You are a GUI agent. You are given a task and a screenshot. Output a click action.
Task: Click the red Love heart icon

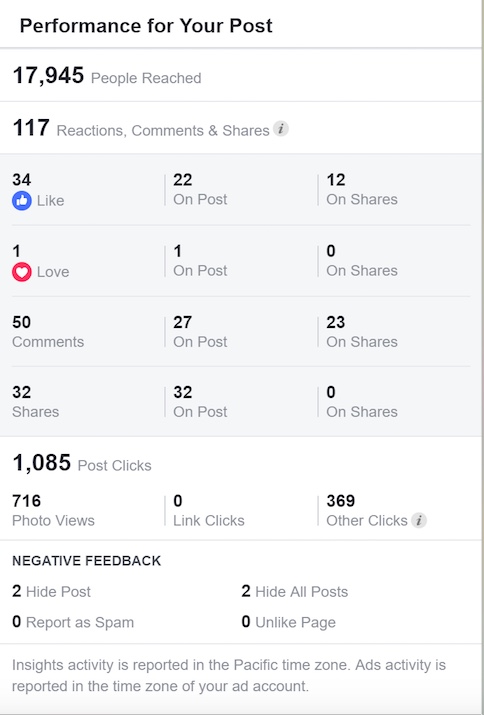[x=22, y=272]
